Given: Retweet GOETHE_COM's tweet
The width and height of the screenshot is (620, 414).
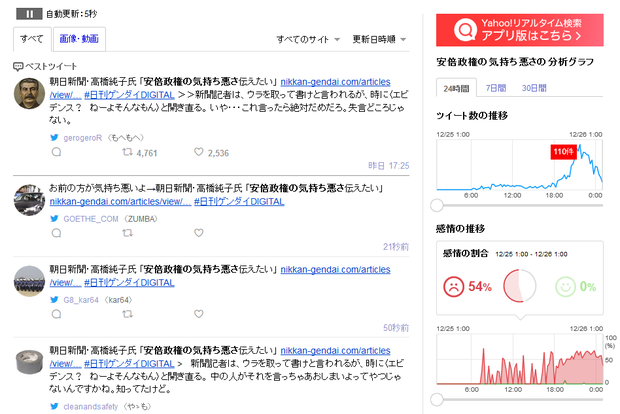Looking at the screenshot, I should pos(127,233).
